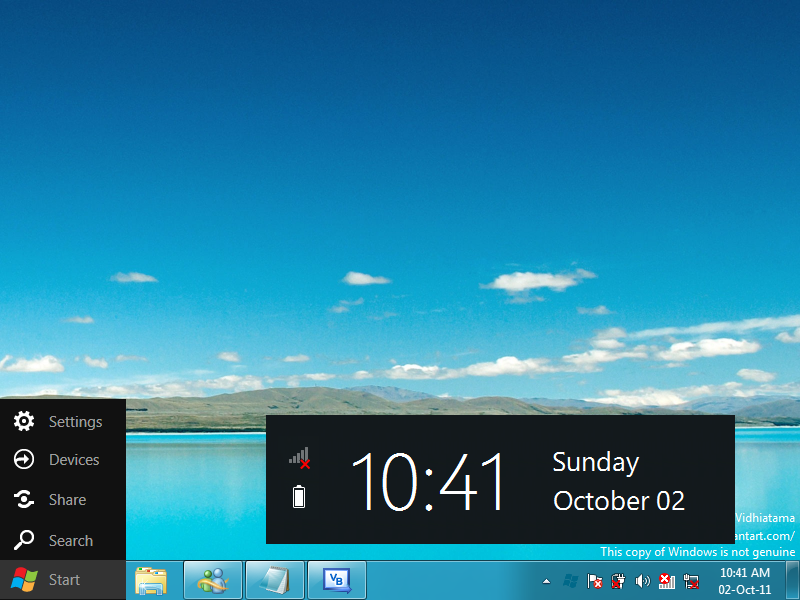Viewport: 800px width, 600px height.
Task: Open Windows Explorer from the taskbar
Action: point(152,580)
